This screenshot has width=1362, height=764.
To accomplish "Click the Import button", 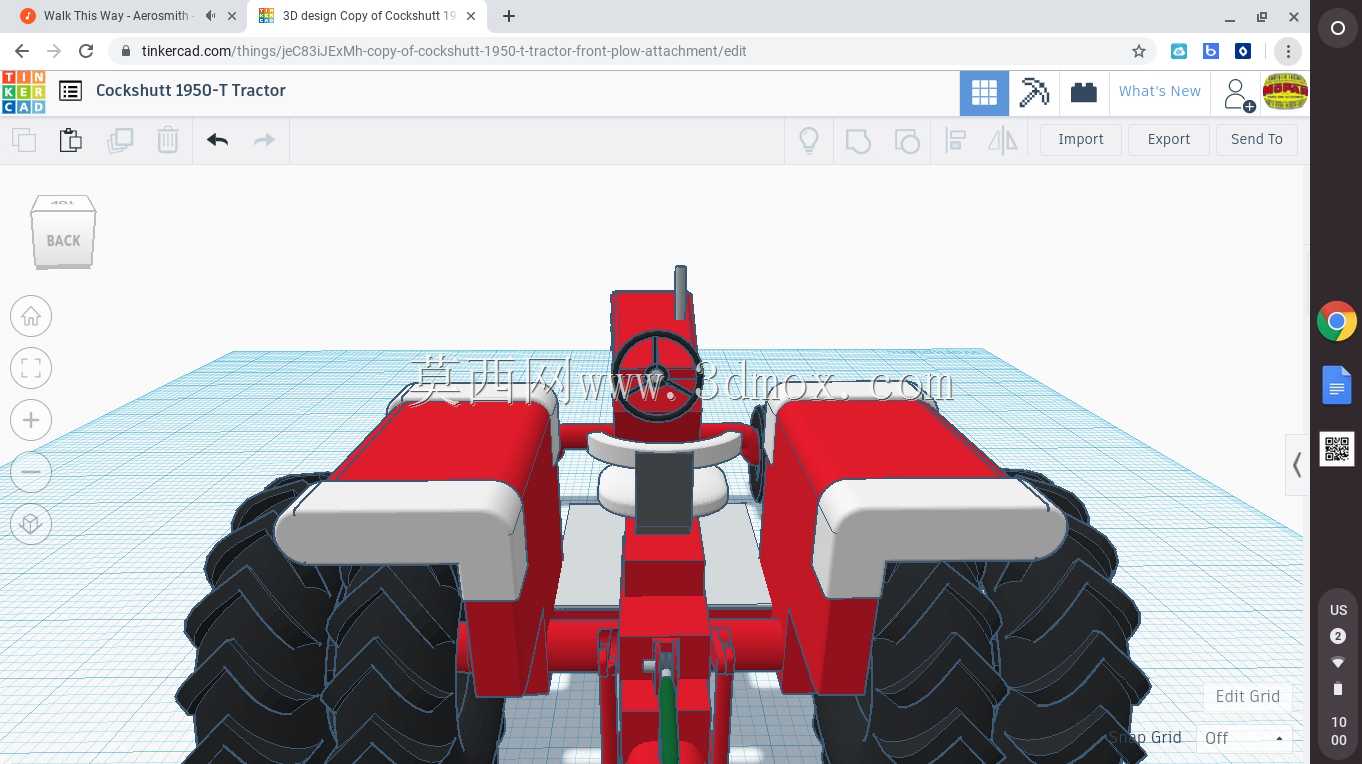I will (1081, 140).
